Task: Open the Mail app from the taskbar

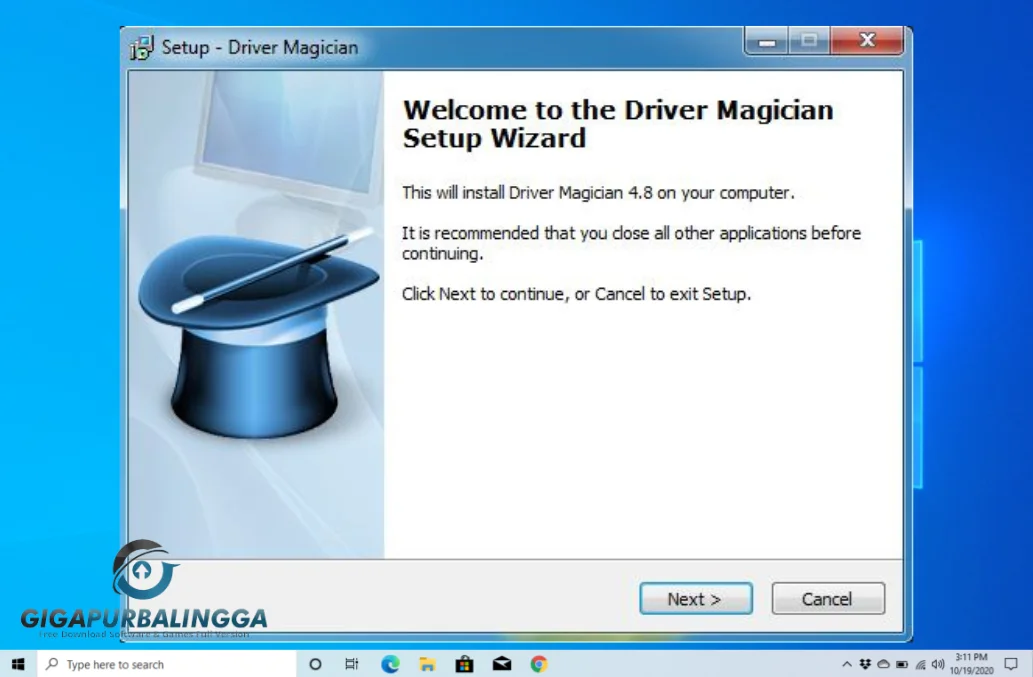Action: pyautogui.click(x=501, y=663)
